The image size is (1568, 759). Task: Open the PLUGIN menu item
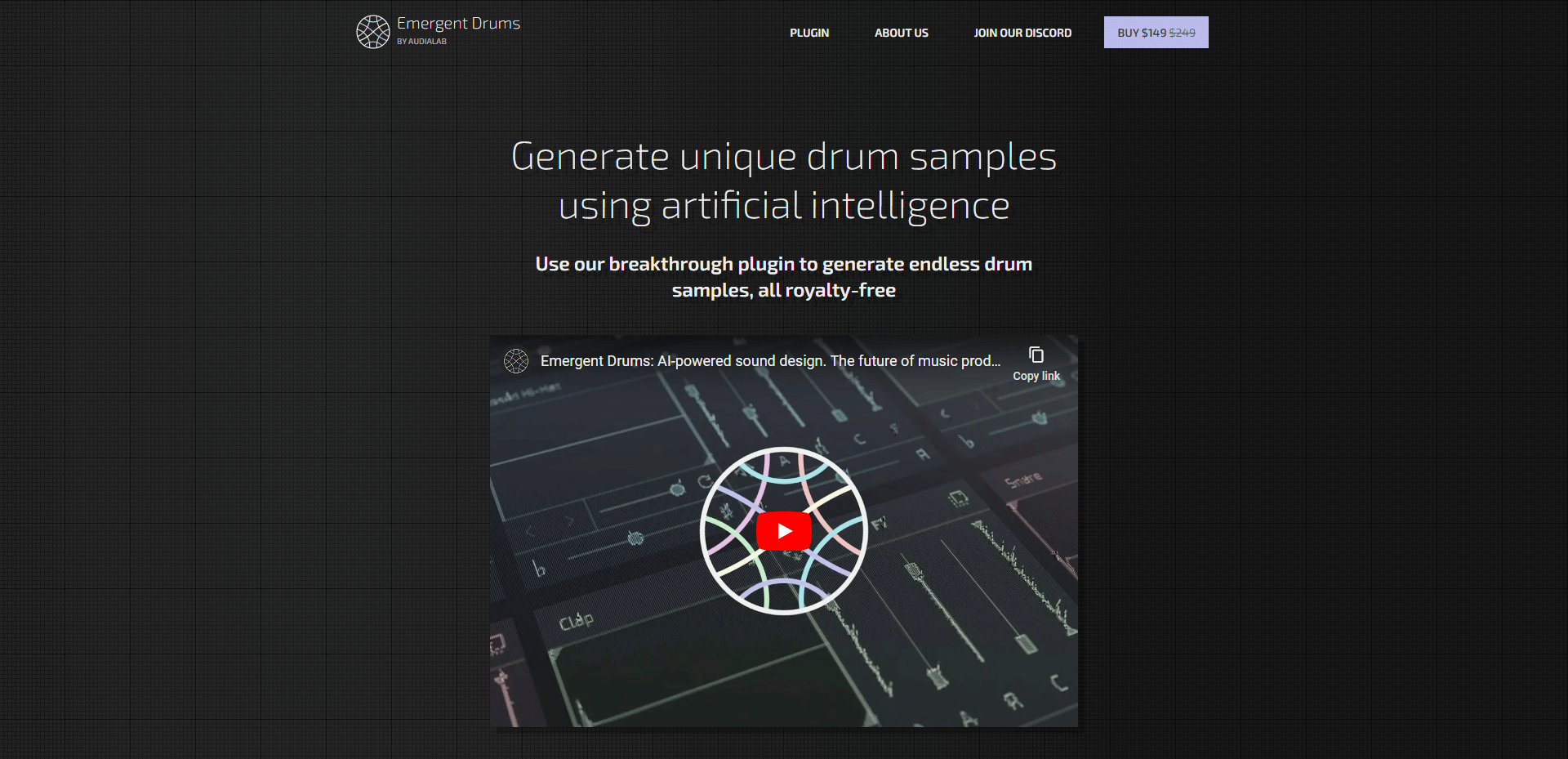(809, 33)
